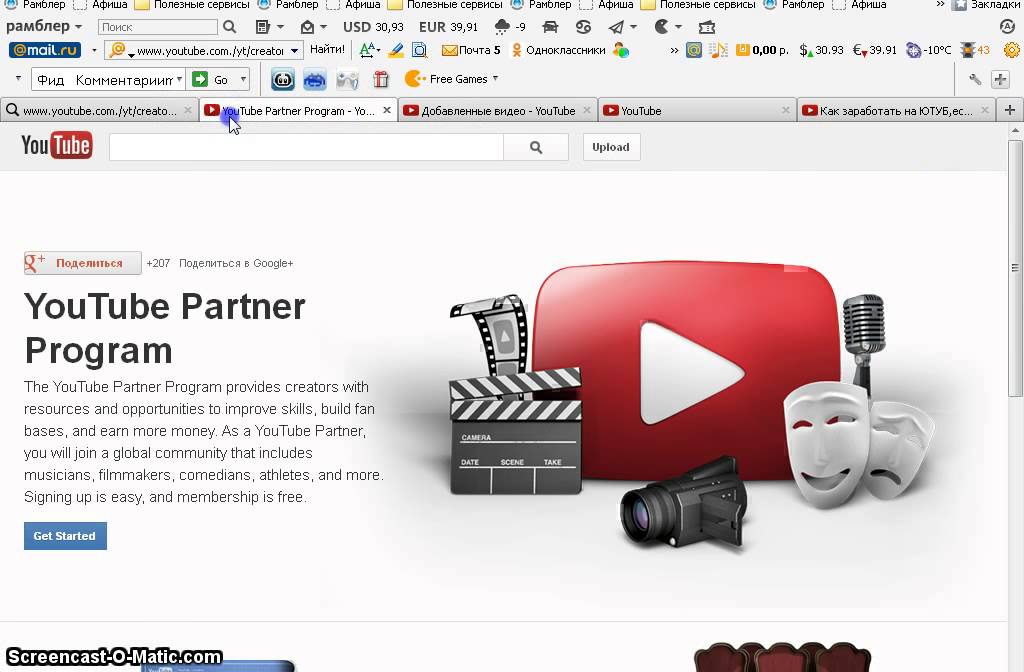Open a new browser tab
This screenshot has height=672, width=1024.
[x=1010, y=110]
